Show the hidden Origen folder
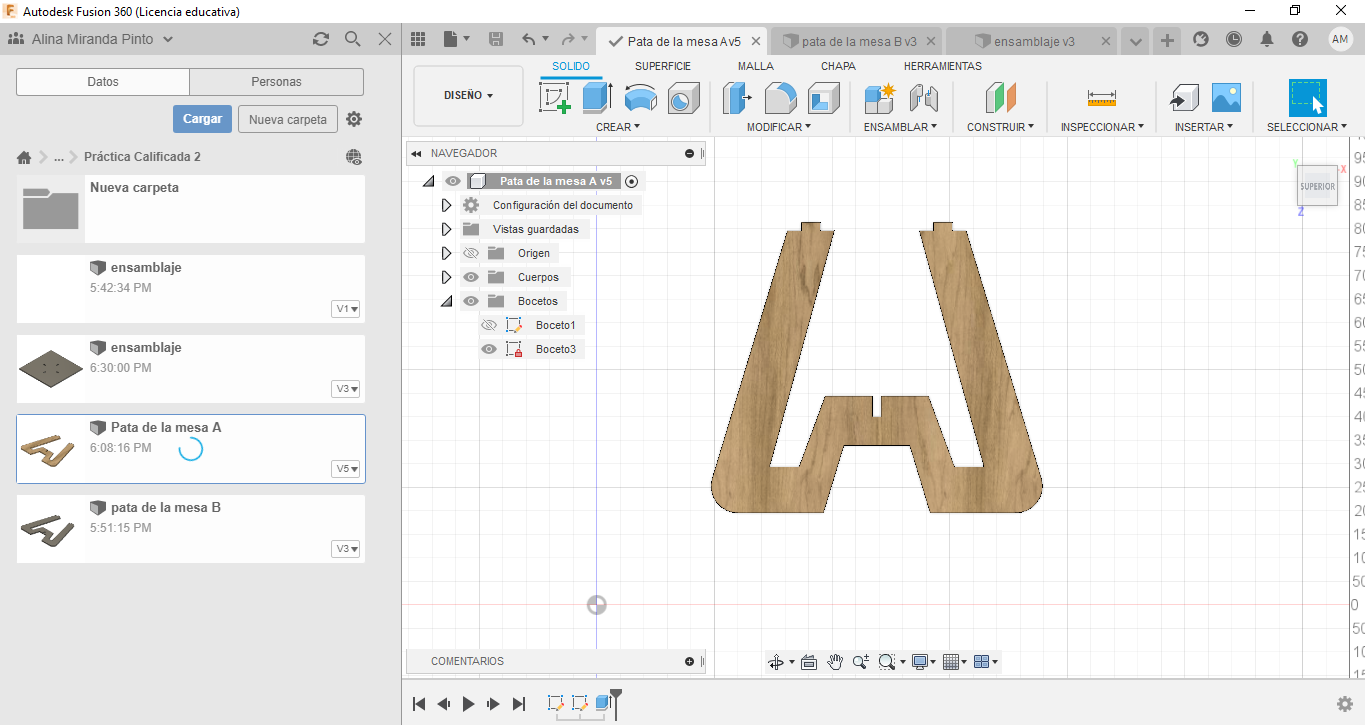This screenshot has width=1365, height=725. (x=471, y=253)
